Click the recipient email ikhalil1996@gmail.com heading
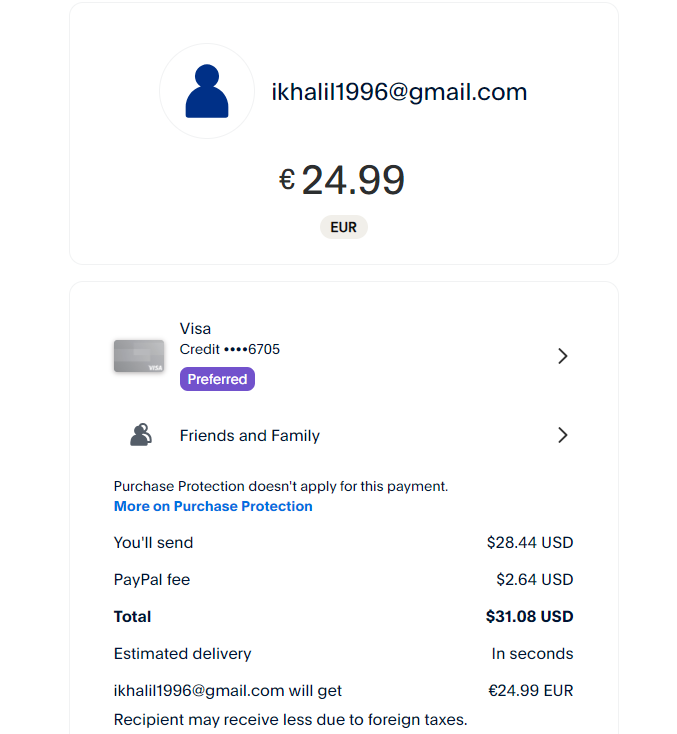This screenshot has height=734, width=677. click(x=399, y=92)
